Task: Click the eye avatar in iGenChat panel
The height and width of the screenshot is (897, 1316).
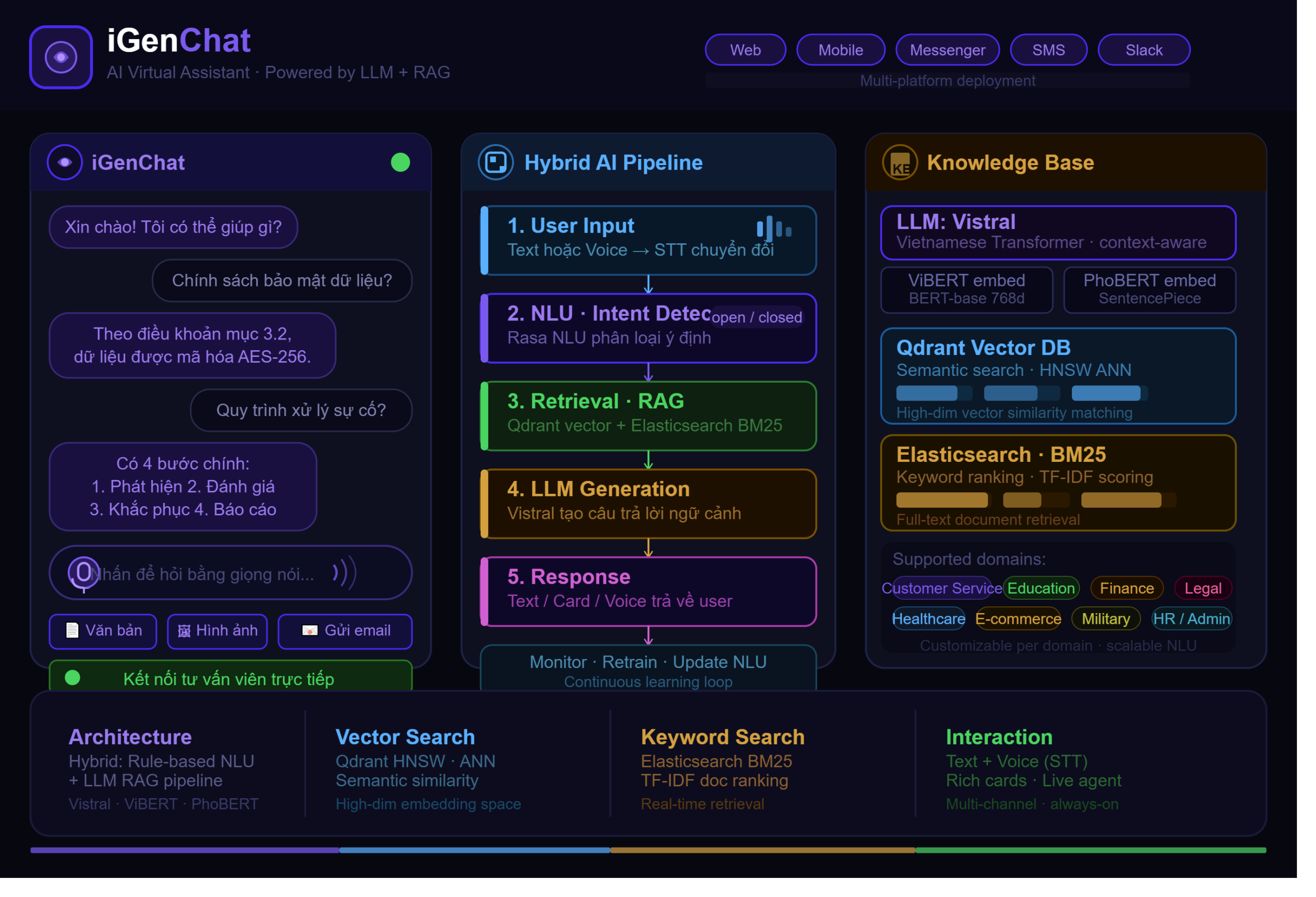Action: [x=65, y=163]
